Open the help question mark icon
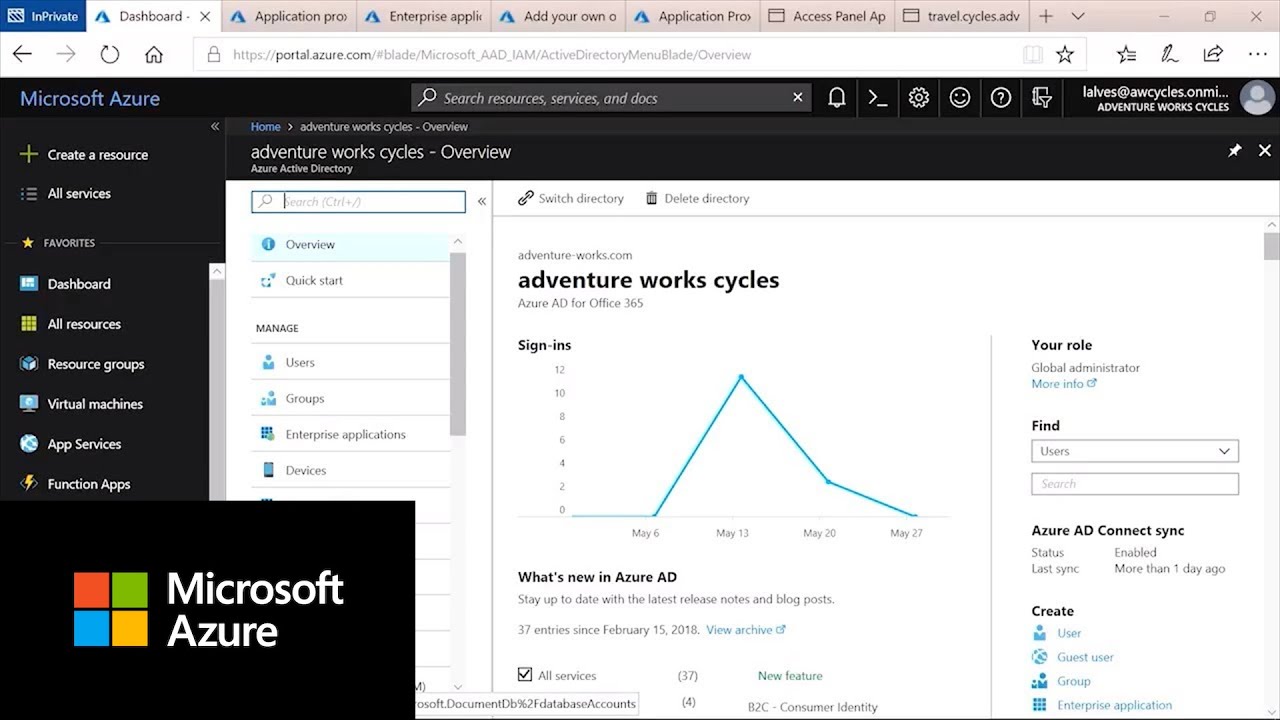Viewport: 1280px width, 720px height. pos(1001,97)
